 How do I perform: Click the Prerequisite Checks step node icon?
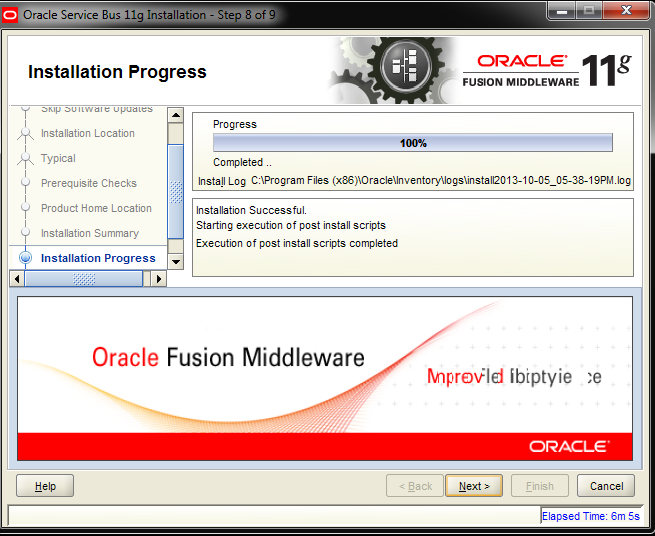25,183
